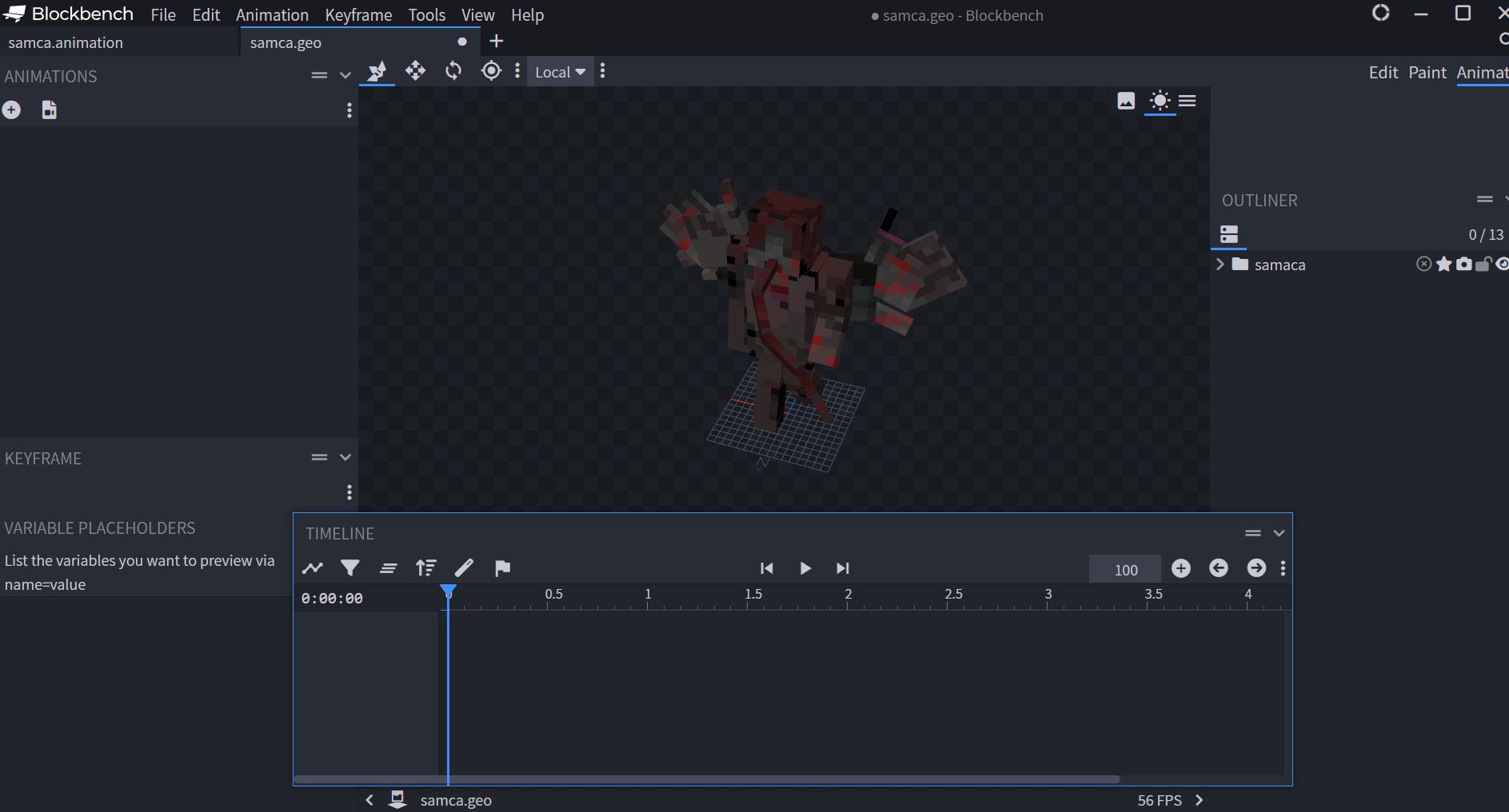The height and width of the screenshot is (812, 1509).
Task: Open toolbar options right of Local dropdown
Action: 603,71
